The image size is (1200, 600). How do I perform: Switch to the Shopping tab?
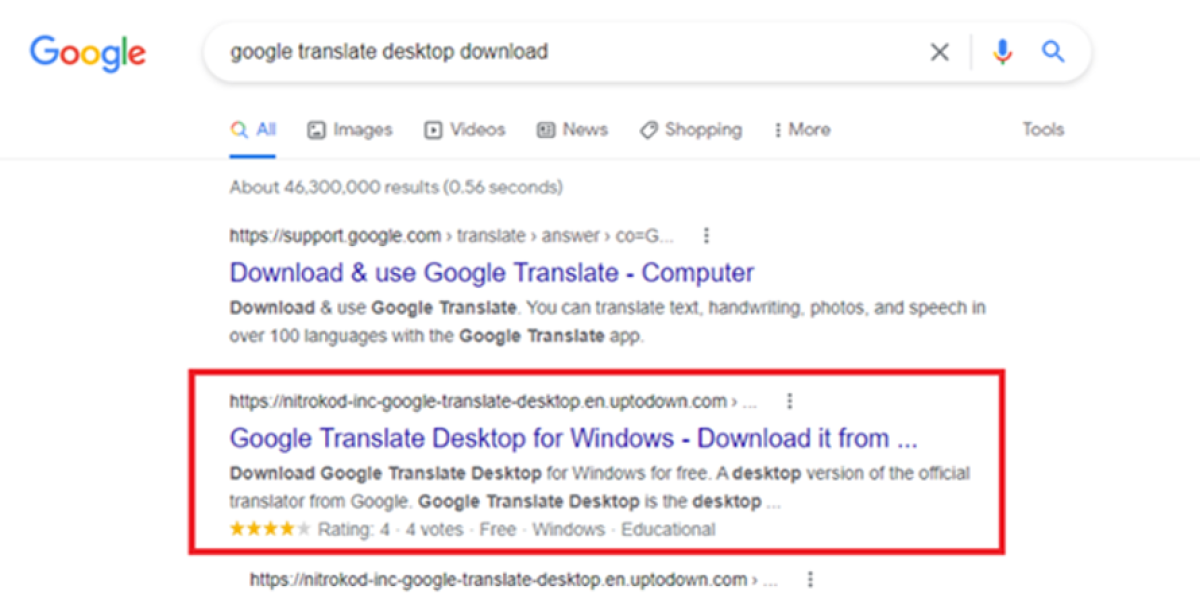click(x=691, y=129)
